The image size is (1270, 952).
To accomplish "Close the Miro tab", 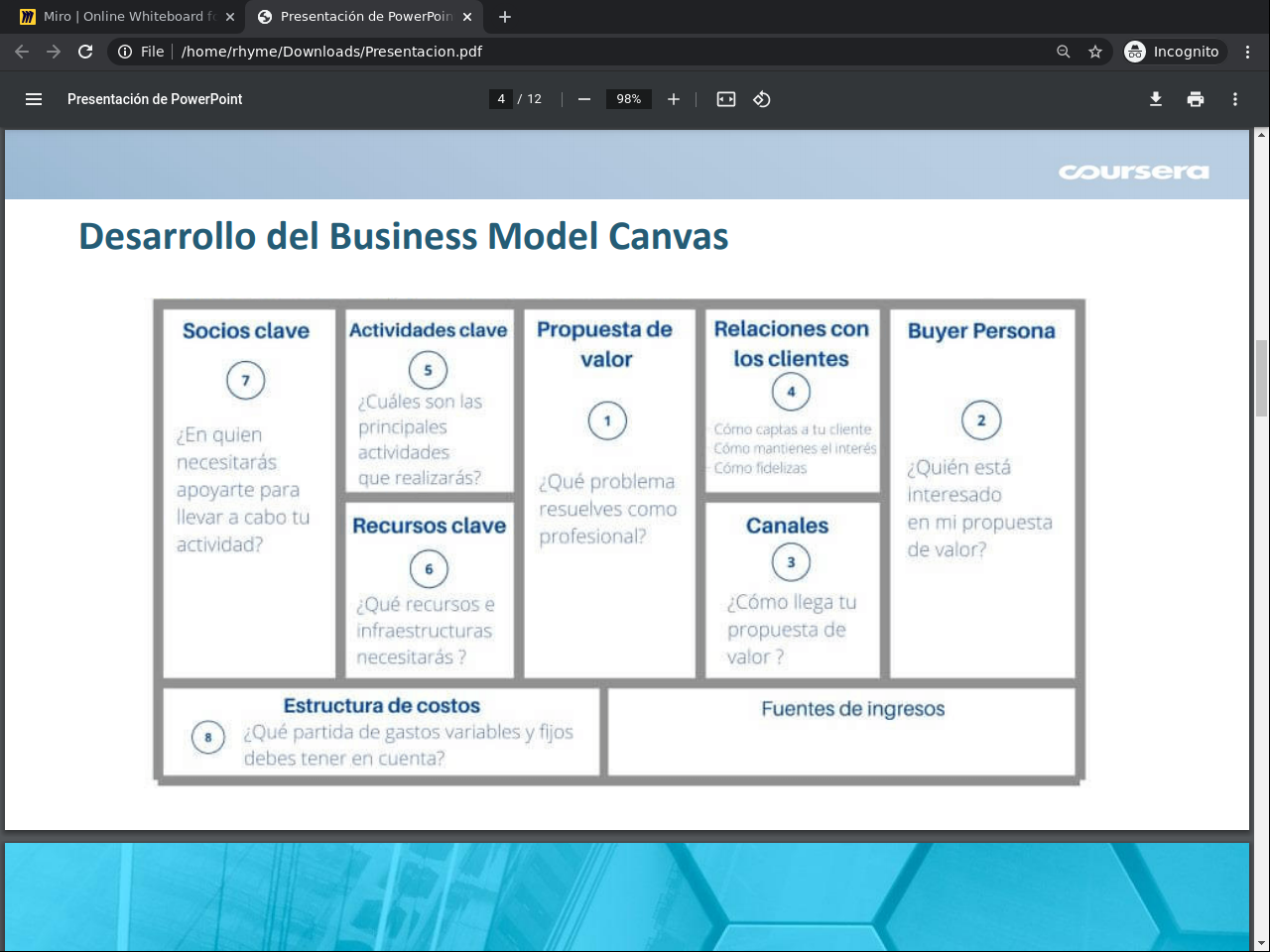I will coord(230,17).
